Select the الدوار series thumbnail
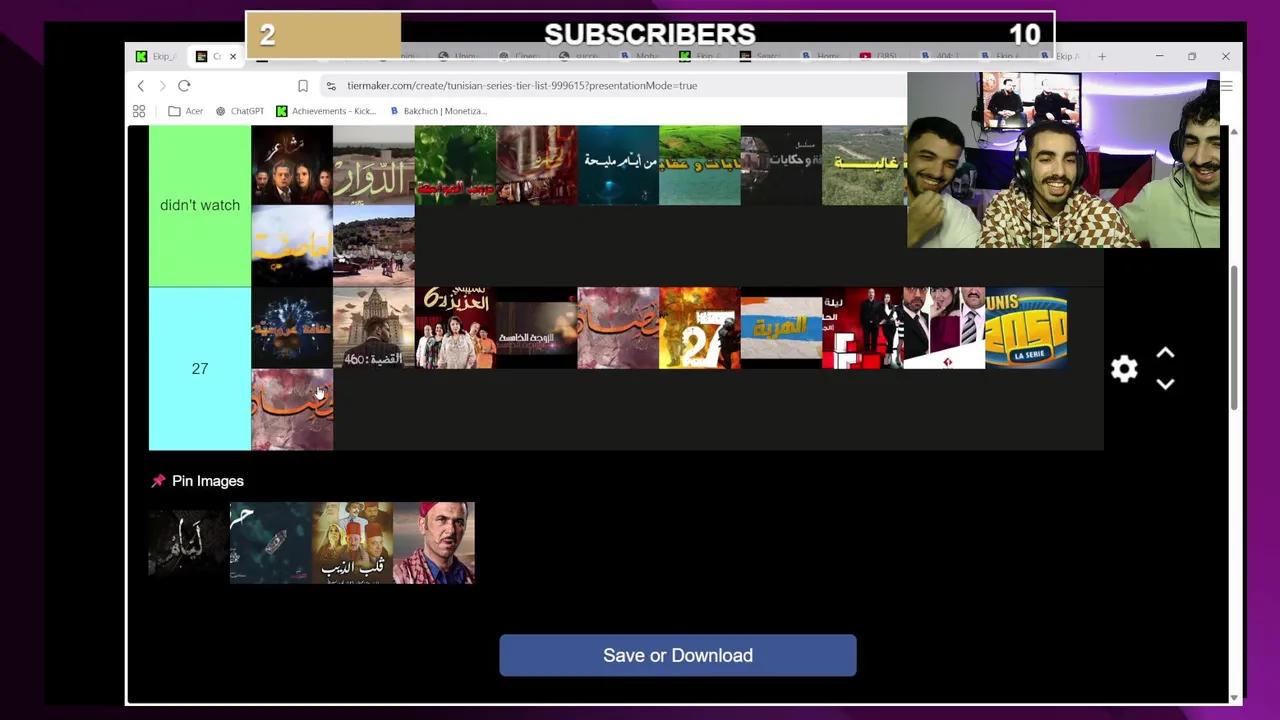The height and width of the screenshot is (720, 1280). [x=374, y=165]
